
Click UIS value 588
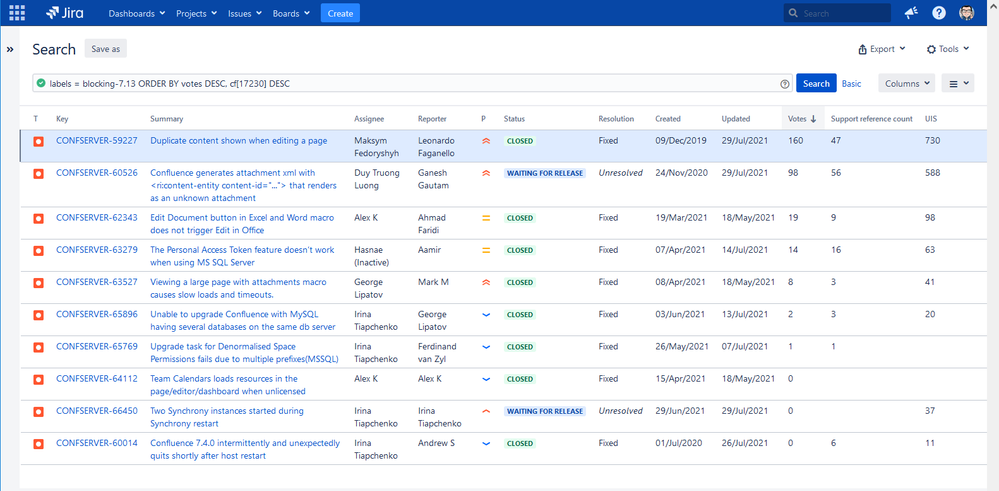pyautogui.click(x=933, y=173)
